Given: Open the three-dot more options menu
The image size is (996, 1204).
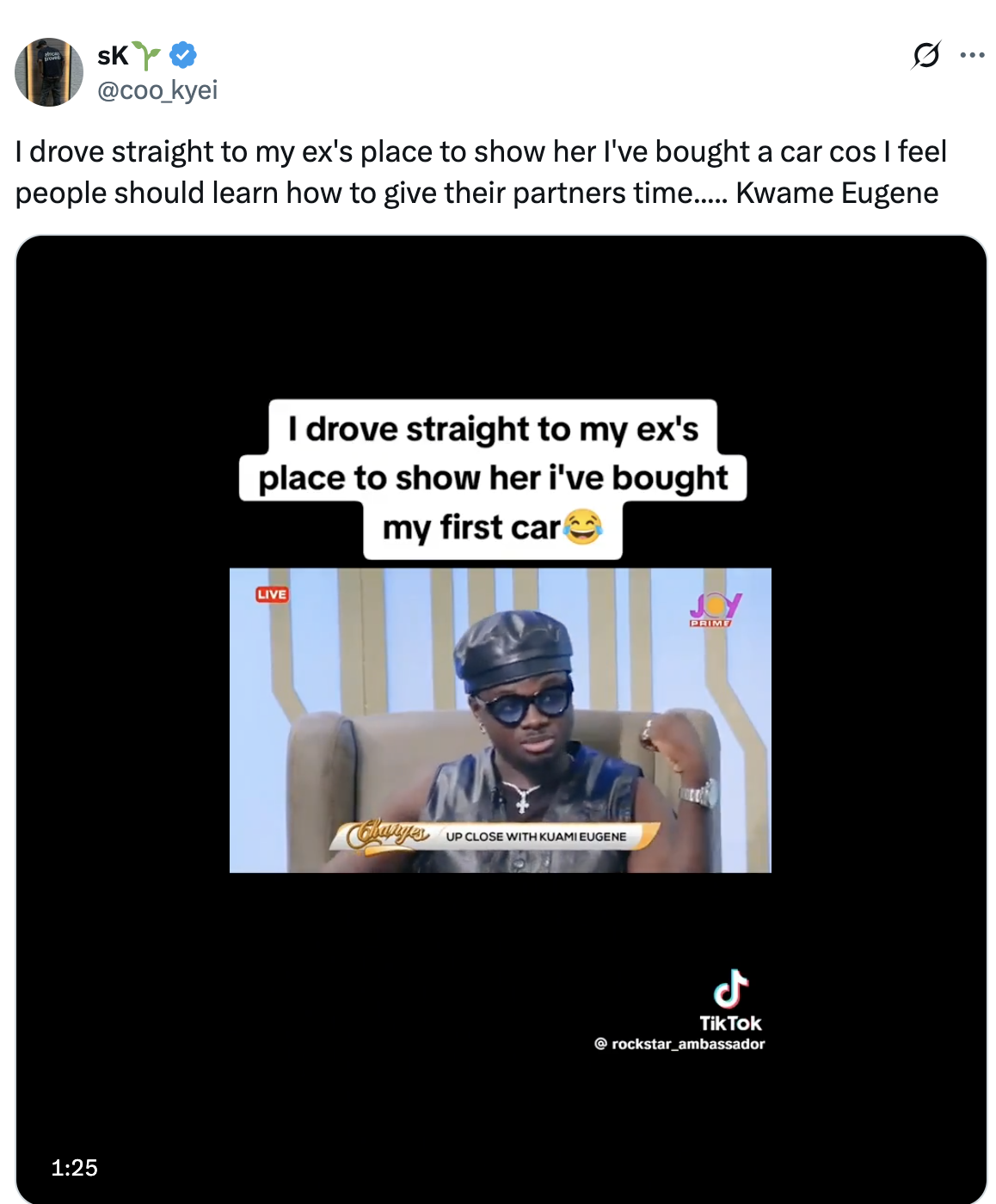Looking at the screenshot, I should point(972,56).
